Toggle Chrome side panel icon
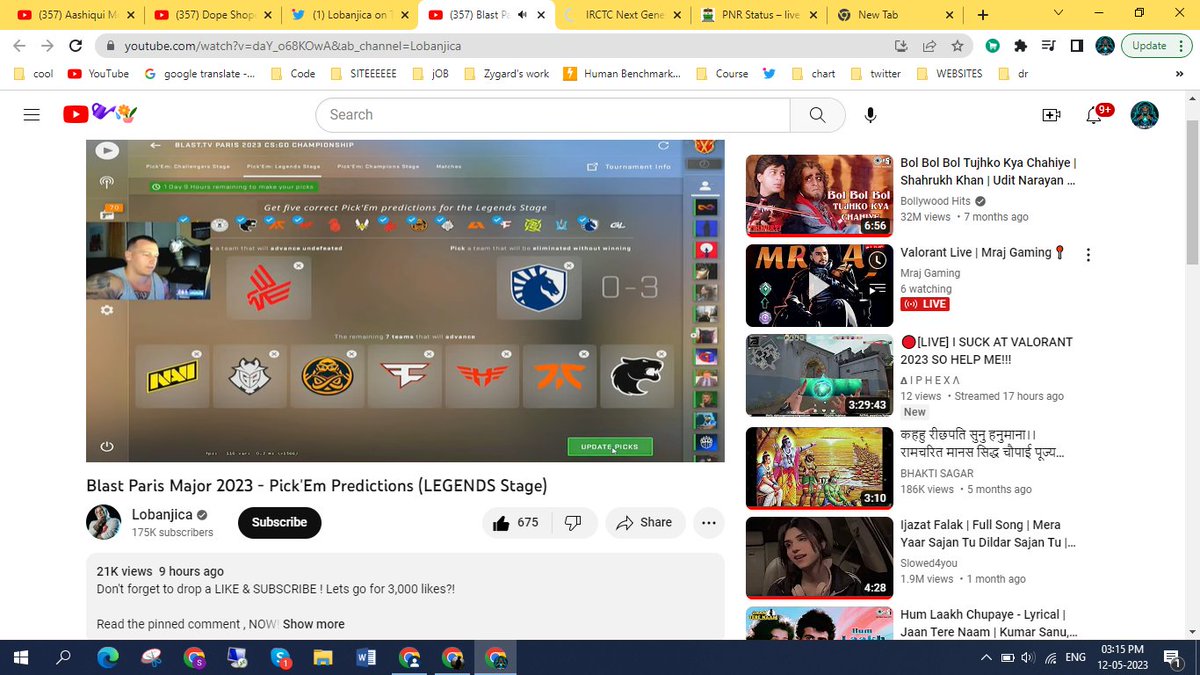Viewport: 1200px width, 675px height. pos(1076,46)
